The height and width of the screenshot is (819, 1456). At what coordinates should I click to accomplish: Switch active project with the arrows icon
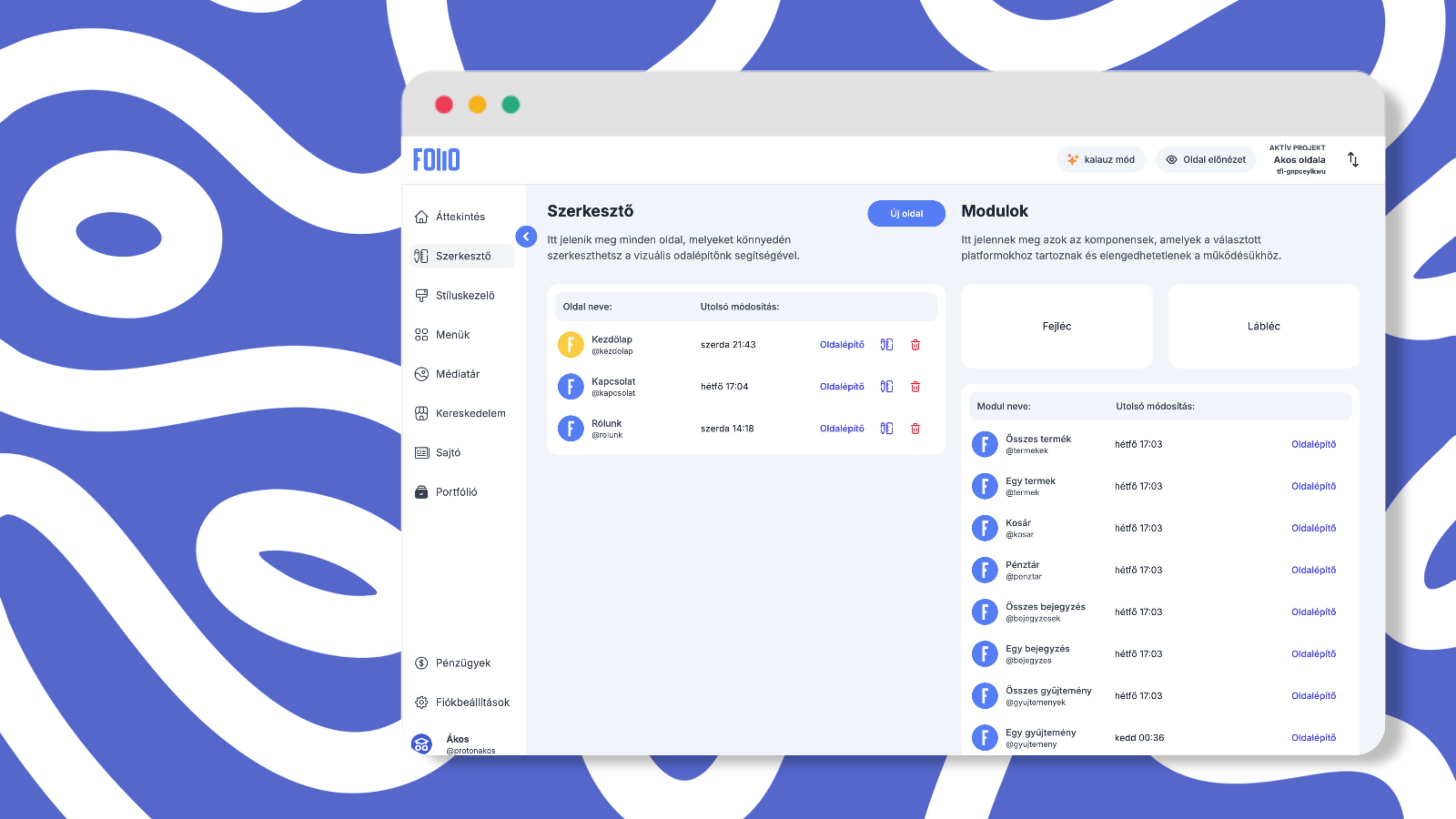click(x=1353, y=159)
